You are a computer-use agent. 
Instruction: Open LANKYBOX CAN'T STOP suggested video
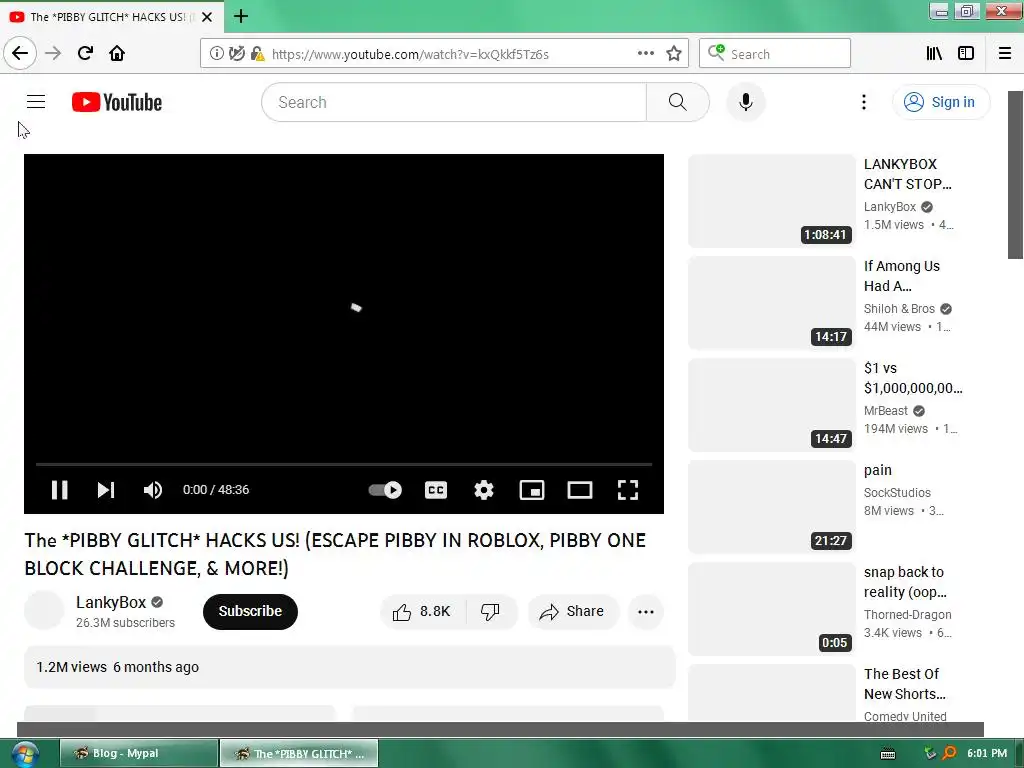tap(907, 174)
